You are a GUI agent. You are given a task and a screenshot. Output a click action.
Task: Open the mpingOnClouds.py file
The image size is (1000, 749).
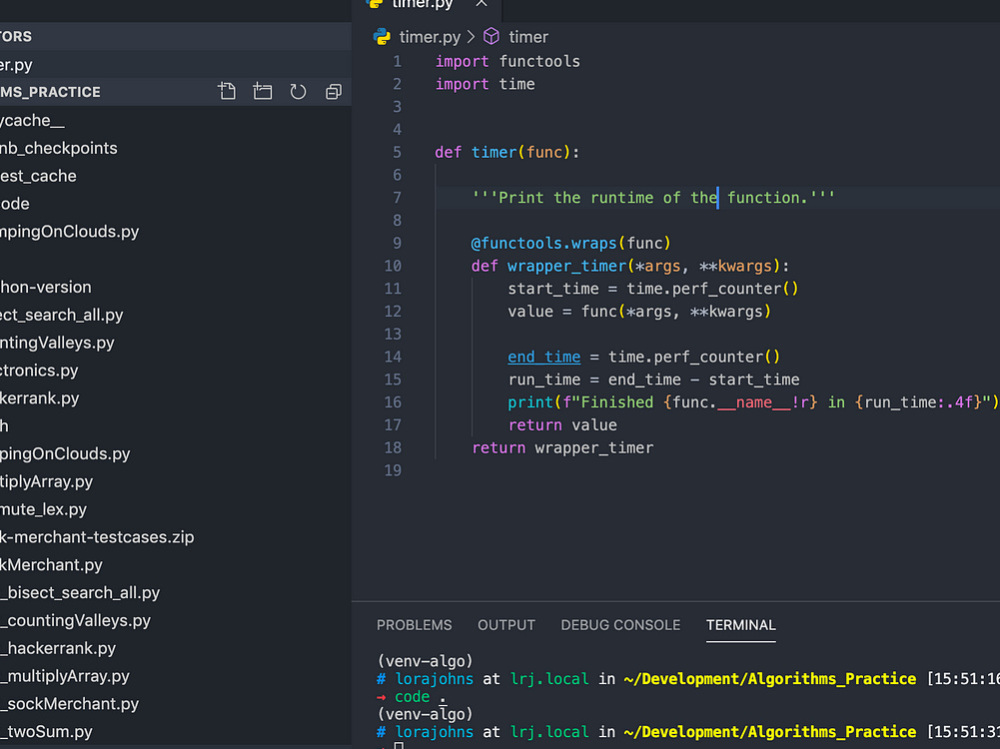175,232
